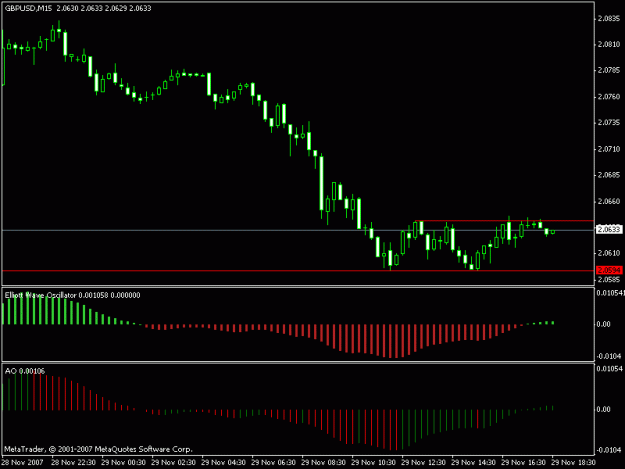Viewport: 625px width, 469px height.
Task: Click the Elliott Wave scale value 0.010541
Action: [x=610, y=293]
